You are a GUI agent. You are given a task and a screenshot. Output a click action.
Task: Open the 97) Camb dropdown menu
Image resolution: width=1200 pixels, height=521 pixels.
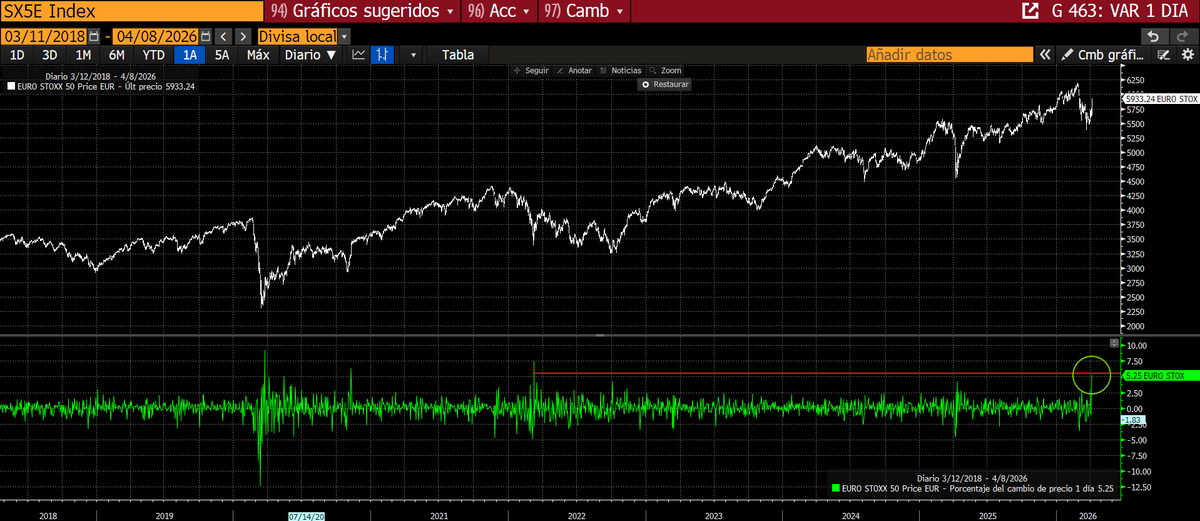pyautogui.click(x=585, y=11)
